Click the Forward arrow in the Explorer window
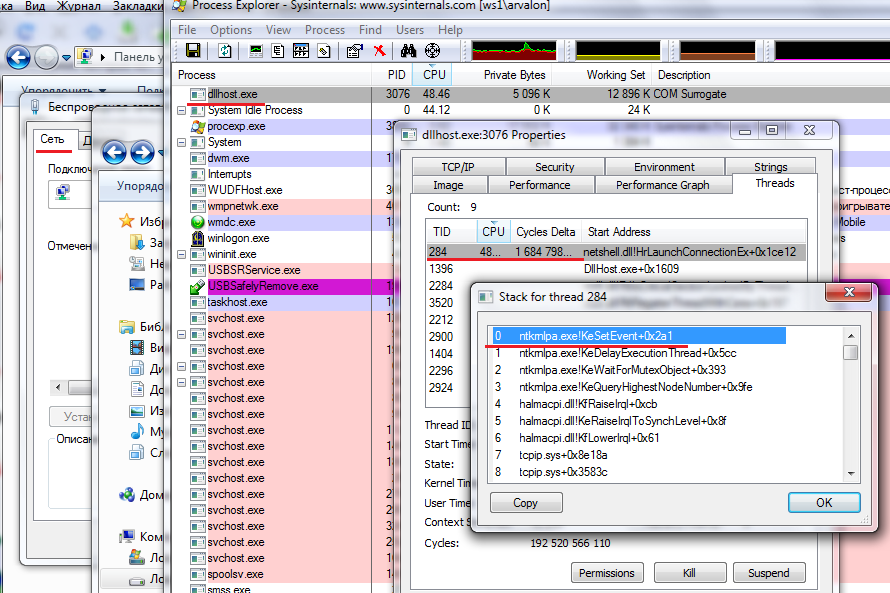890x593 pixels. [142, 153]
